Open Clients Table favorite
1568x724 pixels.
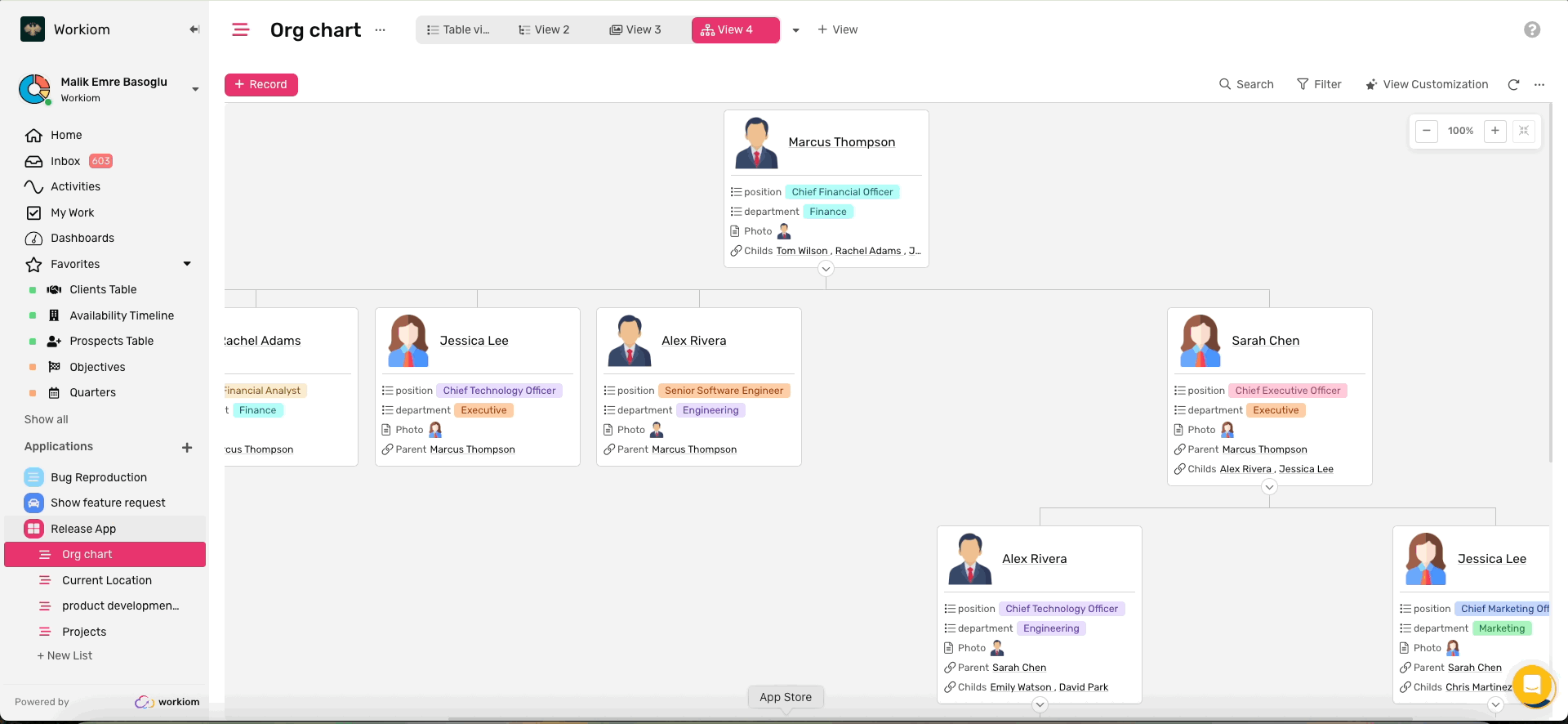point(105,289)
